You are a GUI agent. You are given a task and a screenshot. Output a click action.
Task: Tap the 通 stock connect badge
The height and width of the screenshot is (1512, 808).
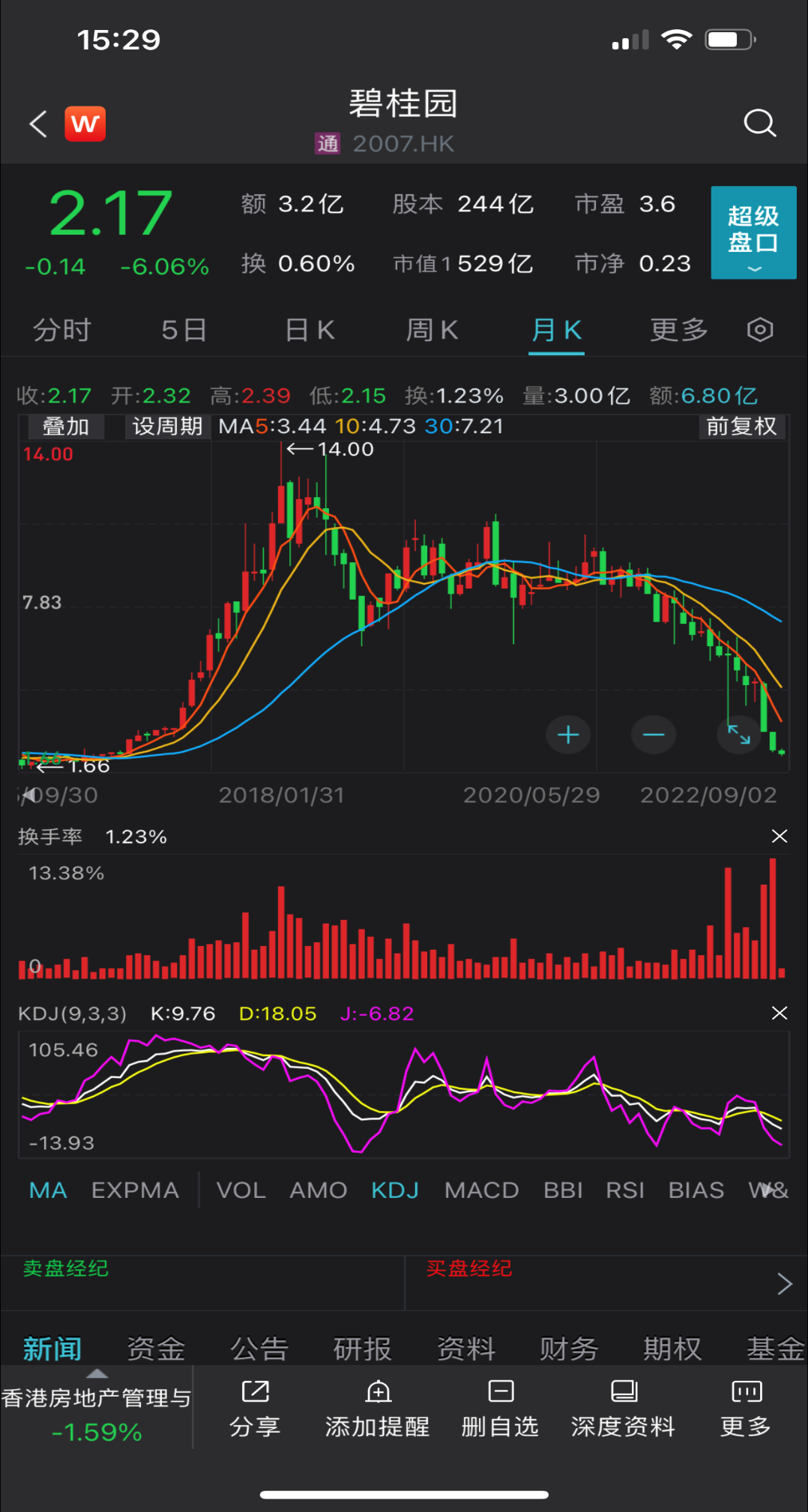click(328, 143)
